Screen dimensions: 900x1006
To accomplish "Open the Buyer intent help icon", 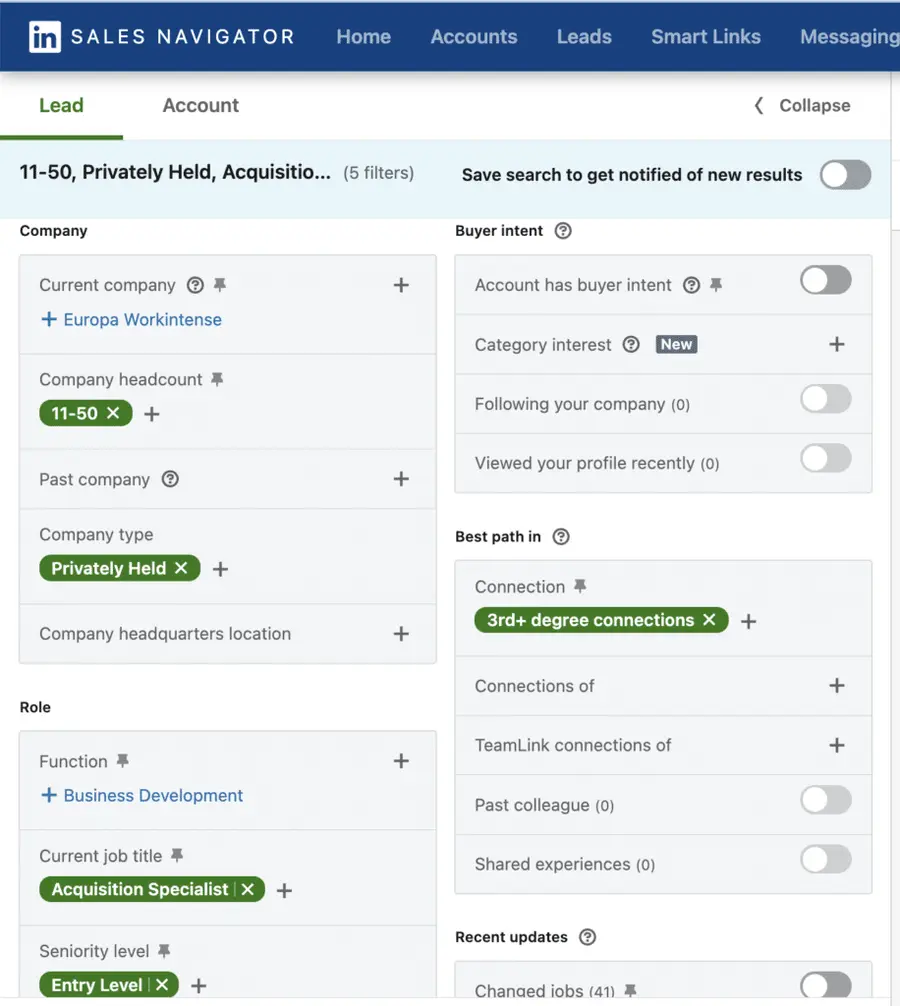I will pos(562,231).
